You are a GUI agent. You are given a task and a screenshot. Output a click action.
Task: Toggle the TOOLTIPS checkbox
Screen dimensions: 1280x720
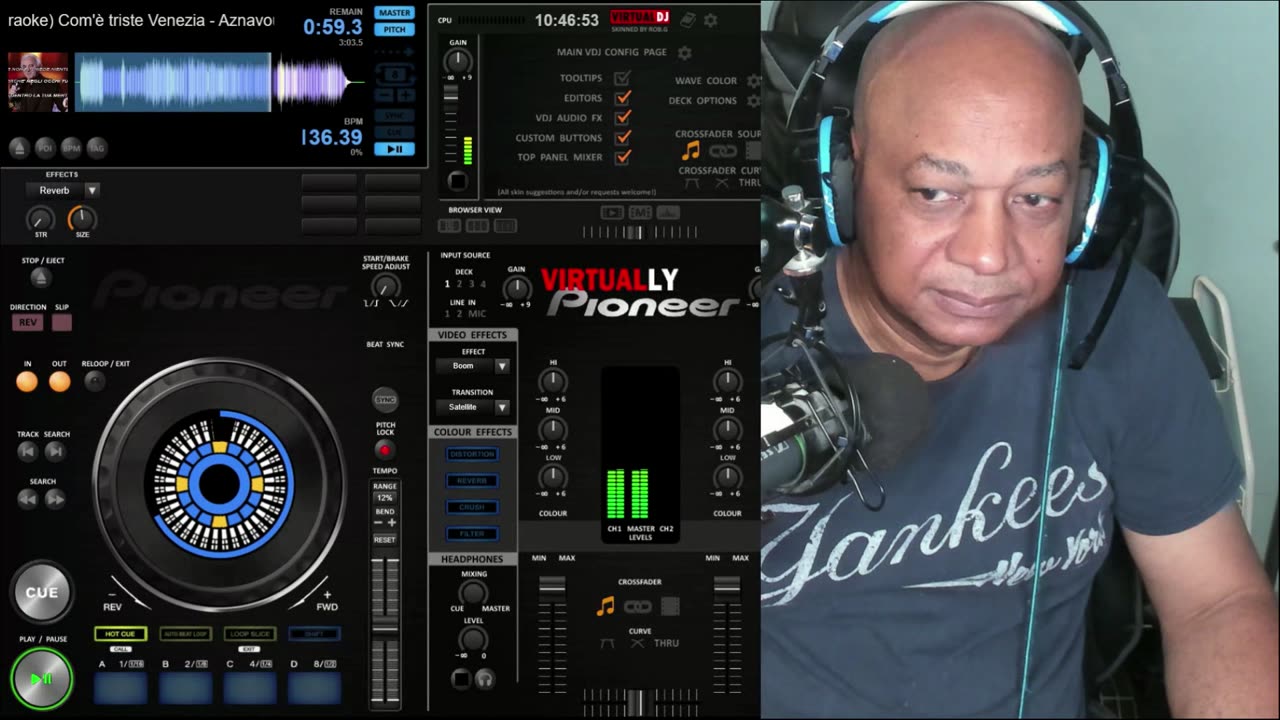click(622, 78)
